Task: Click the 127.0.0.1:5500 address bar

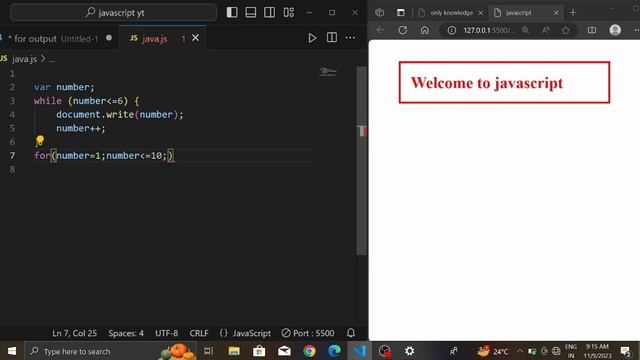Action: coord(489,30)
